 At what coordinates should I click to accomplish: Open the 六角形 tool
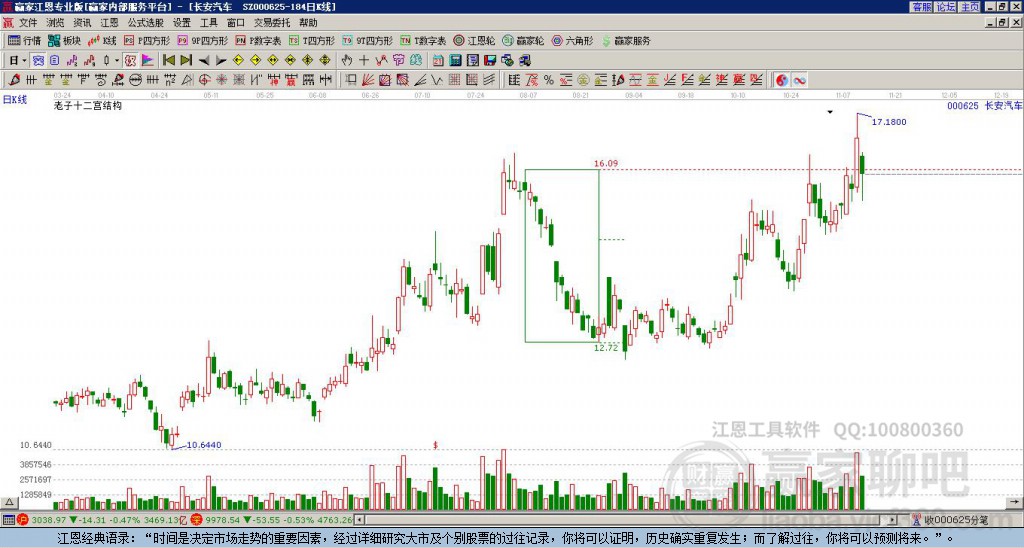pyautogui.click(x=572, y=40)
